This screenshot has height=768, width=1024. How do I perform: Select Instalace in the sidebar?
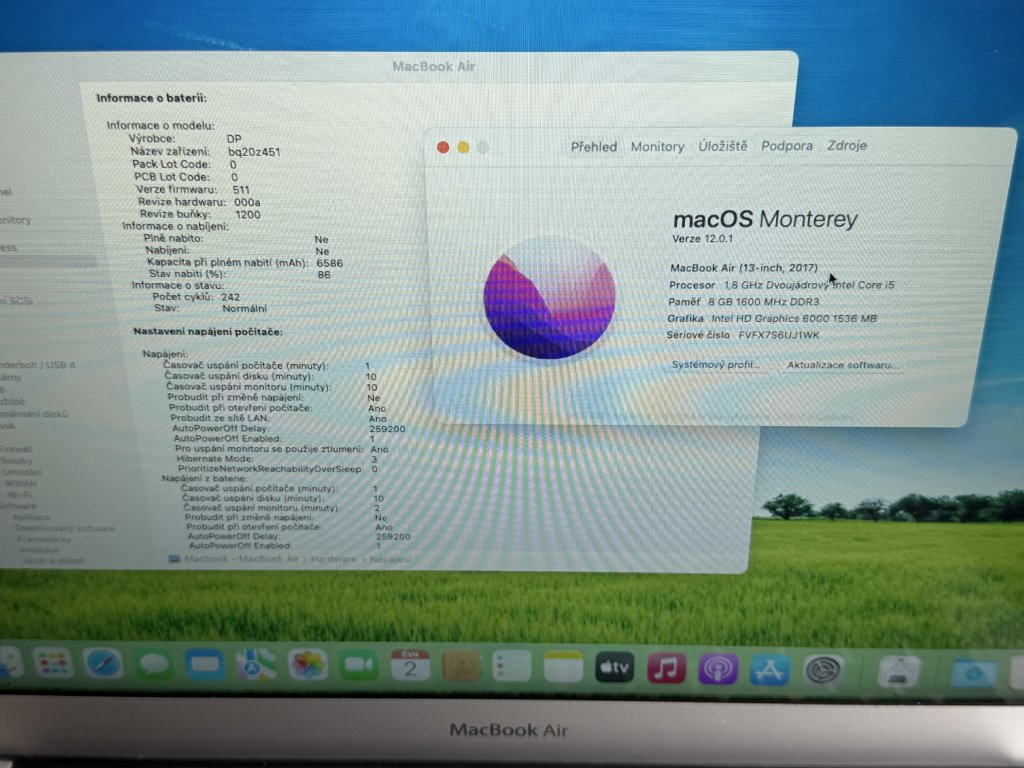pyautogui.click(x=39, y=550)
